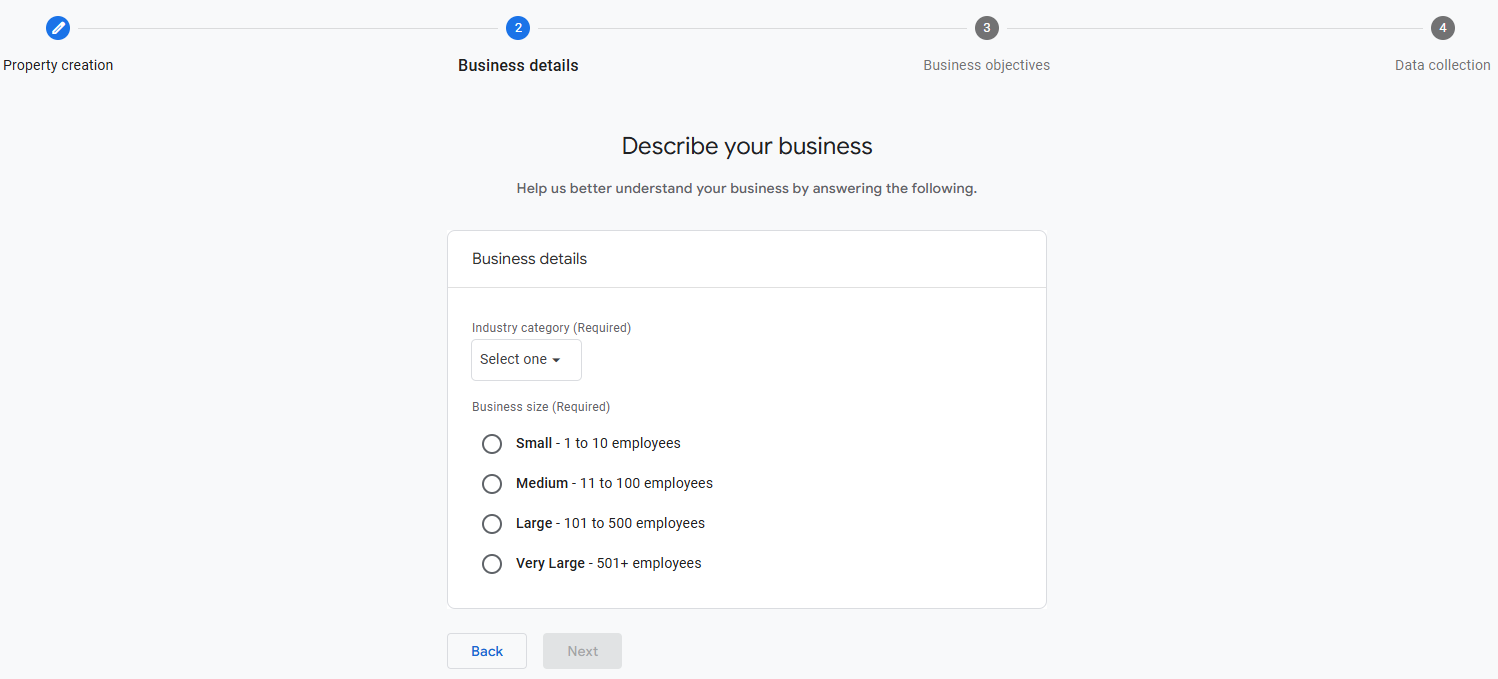1498x679 pixels.
Task: Click the Back button
Action: pos(487,651)
